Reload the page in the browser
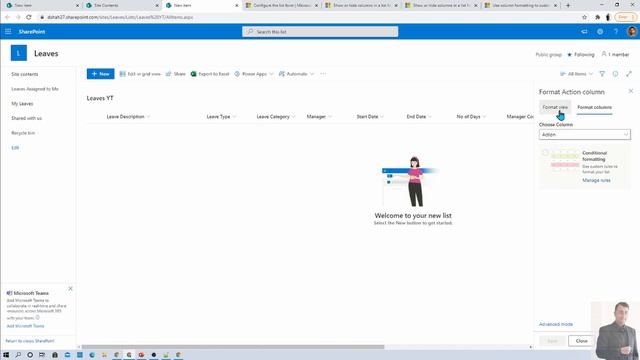 tap(29, 17)
